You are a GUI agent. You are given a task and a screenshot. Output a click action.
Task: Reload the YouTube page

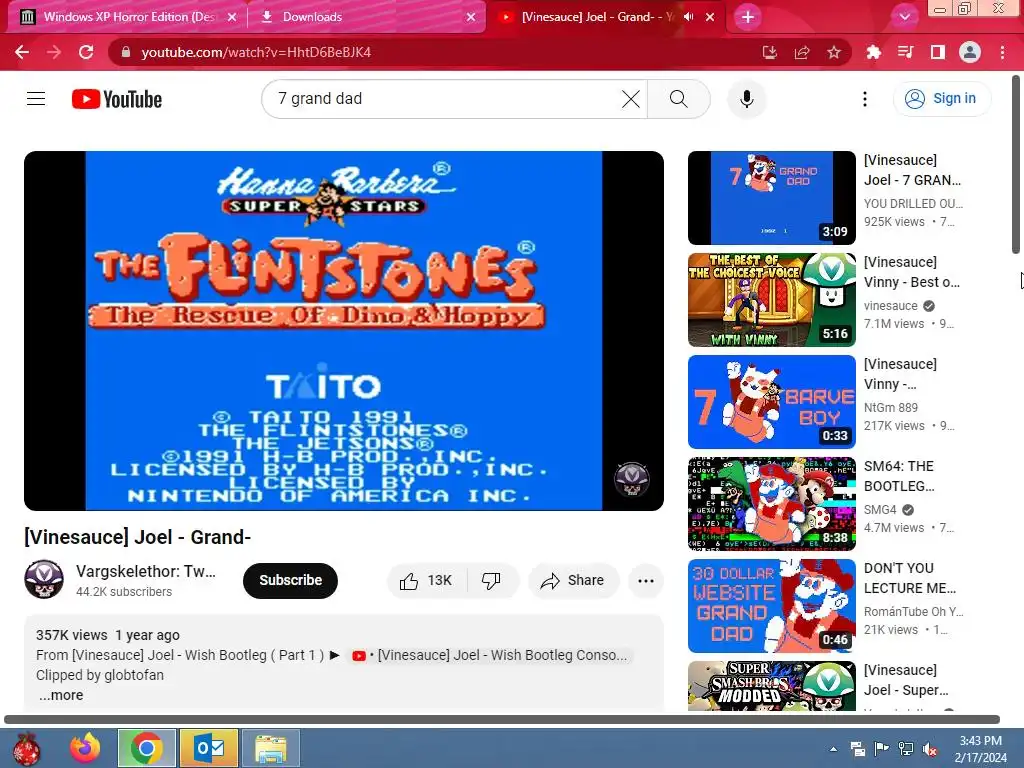[86, 52]
